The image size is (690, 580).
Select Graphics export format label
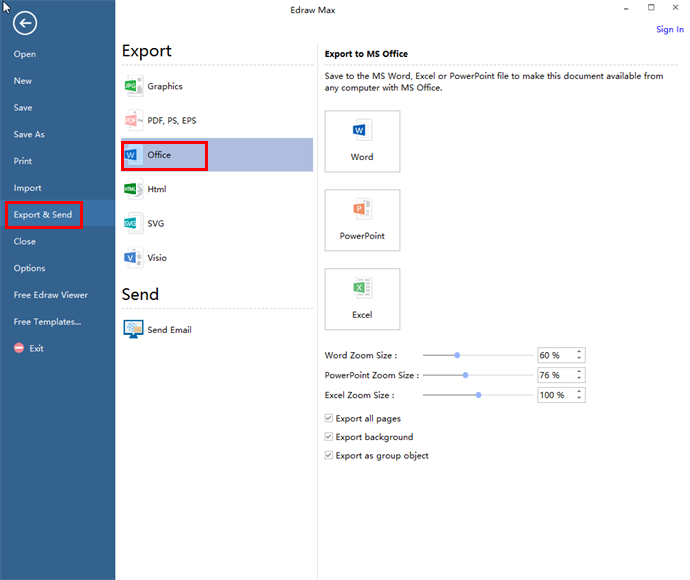point(165,86)
